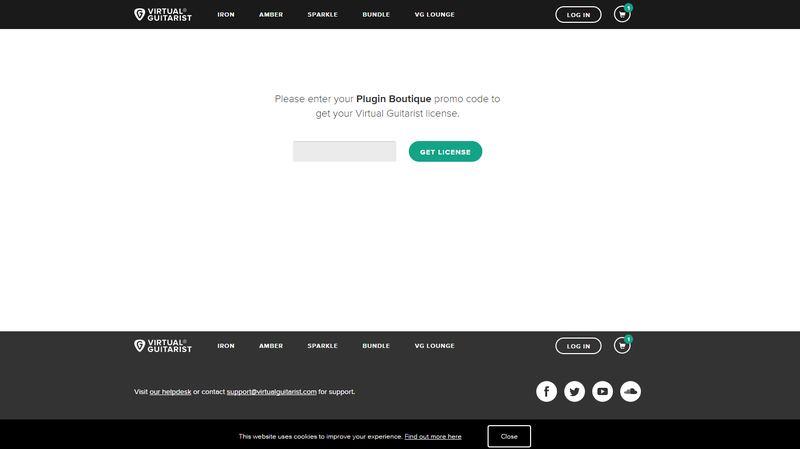The height and width of the screenshot is (449, 800).
Task: Focus the promo code input field
Action: 344,152
